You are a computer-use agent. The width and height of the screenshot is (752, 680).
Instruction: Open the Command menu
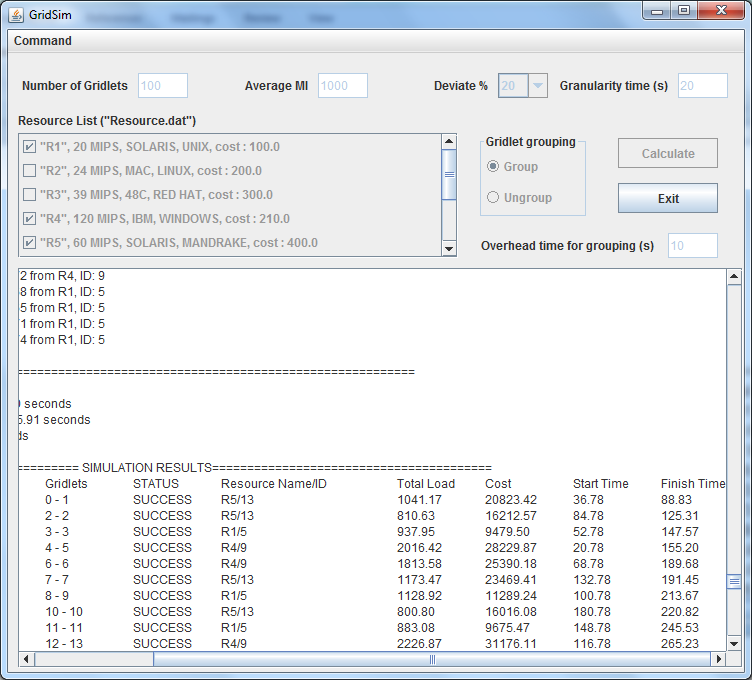(x=43, y=41)
